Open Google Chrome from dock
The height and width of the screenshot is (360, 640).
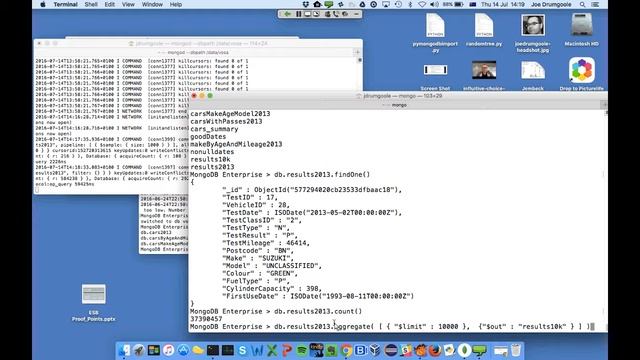point(346,350)
